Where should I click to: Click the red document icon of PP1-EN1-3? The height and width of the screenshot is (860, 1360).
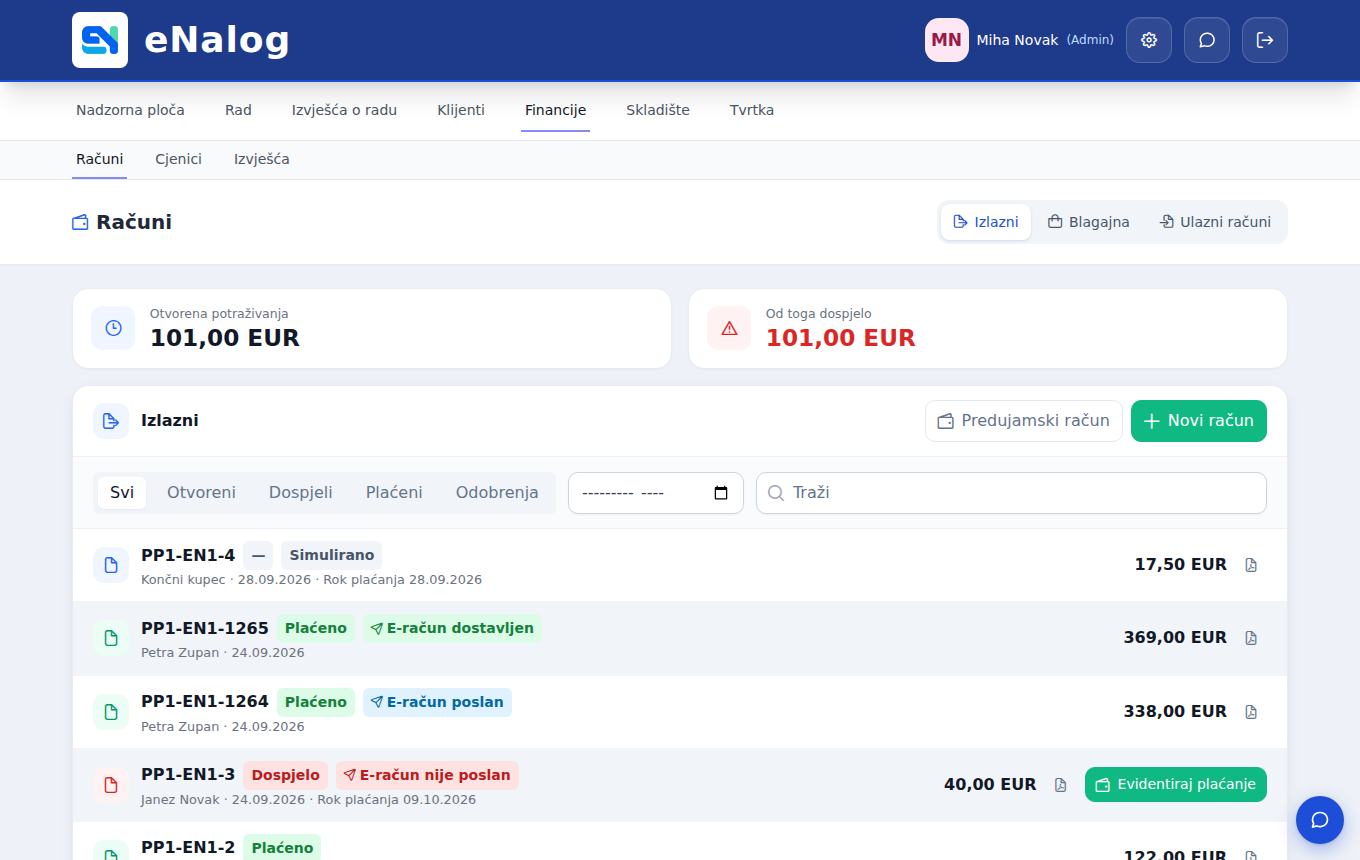pos(111,785)
